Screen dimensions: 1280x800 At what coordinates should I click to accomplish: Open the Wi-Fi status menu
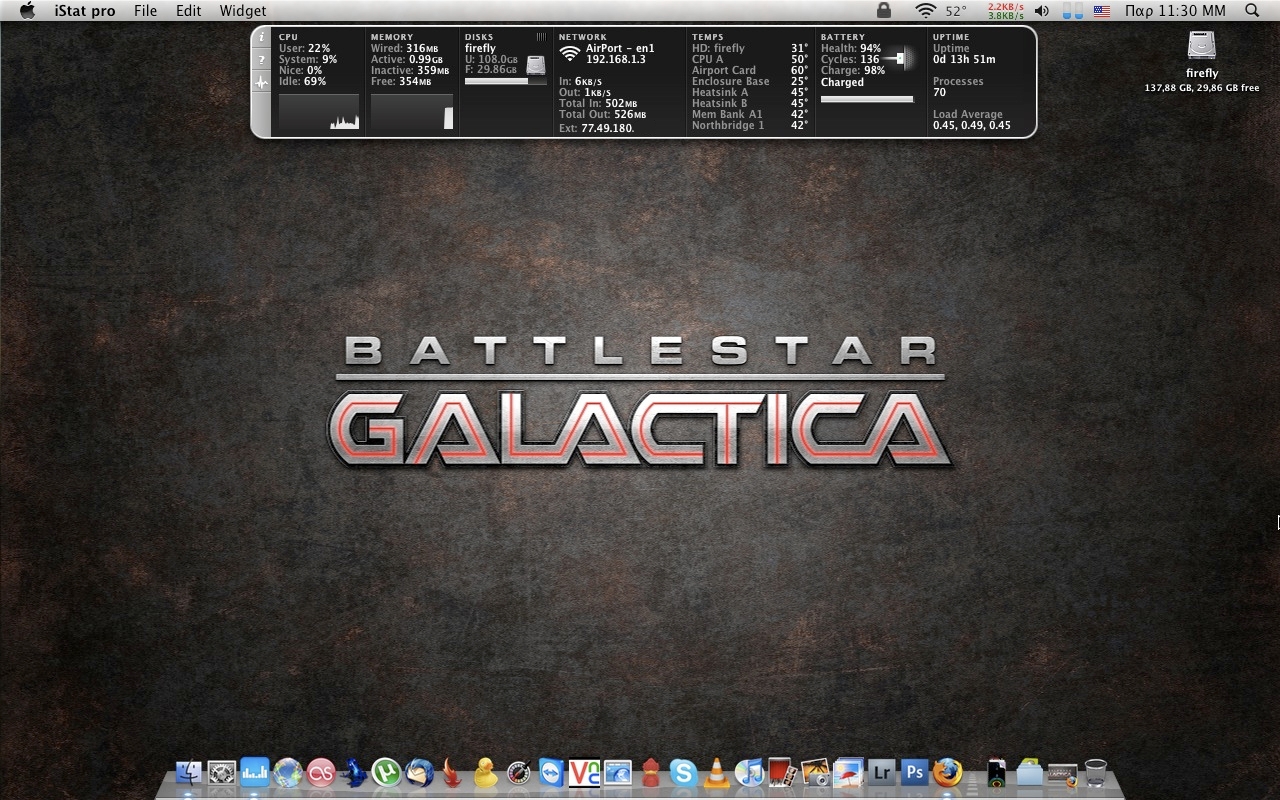point(926,11)
